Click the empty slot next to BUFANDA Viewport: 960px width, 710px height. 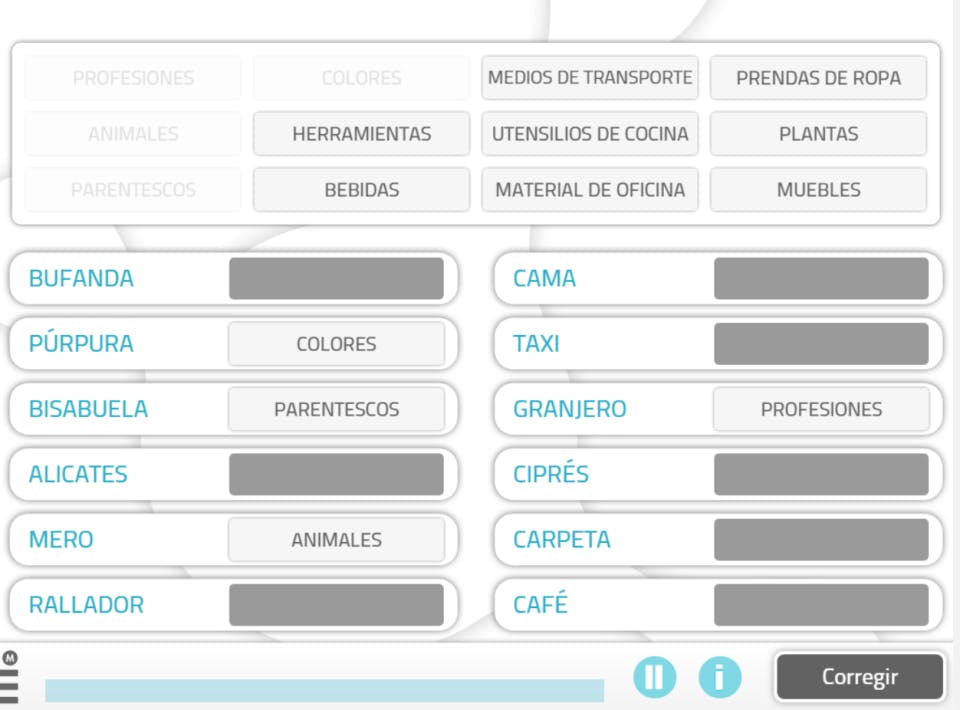pos(336,278)
